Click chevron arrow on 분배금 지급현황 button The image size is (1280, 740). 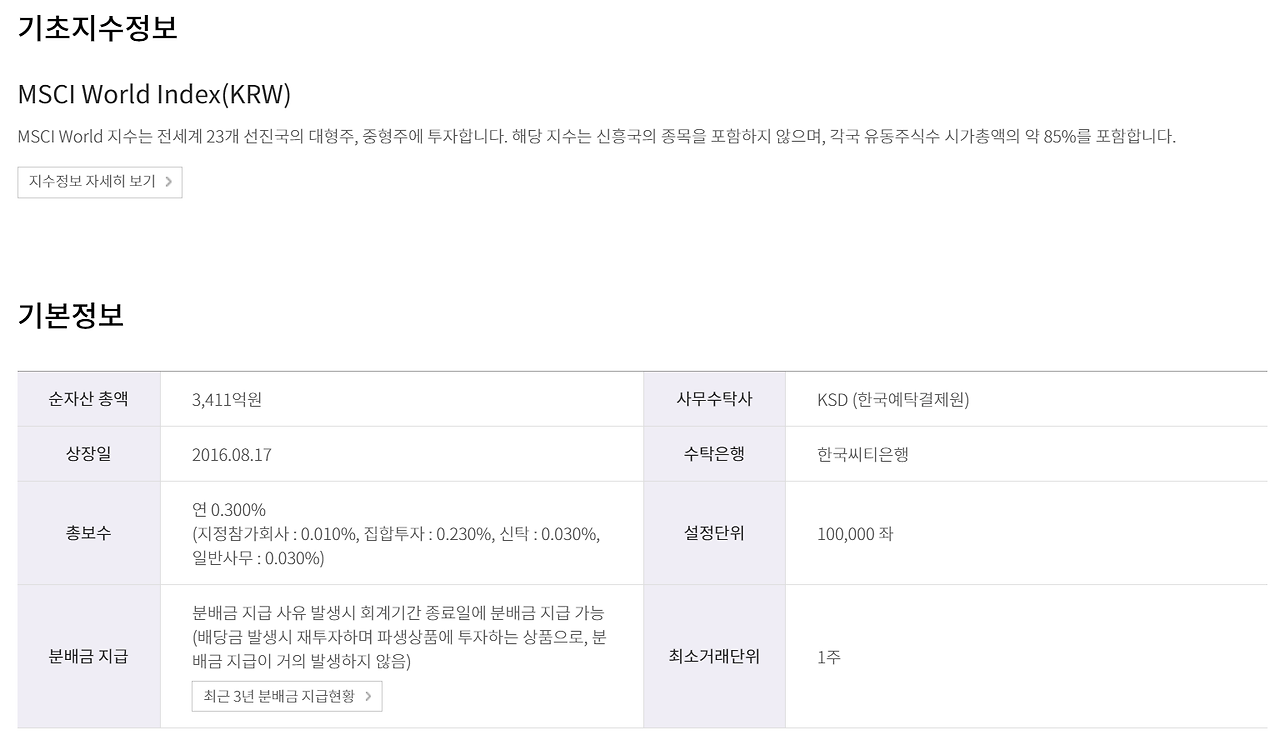pos(368,696)
